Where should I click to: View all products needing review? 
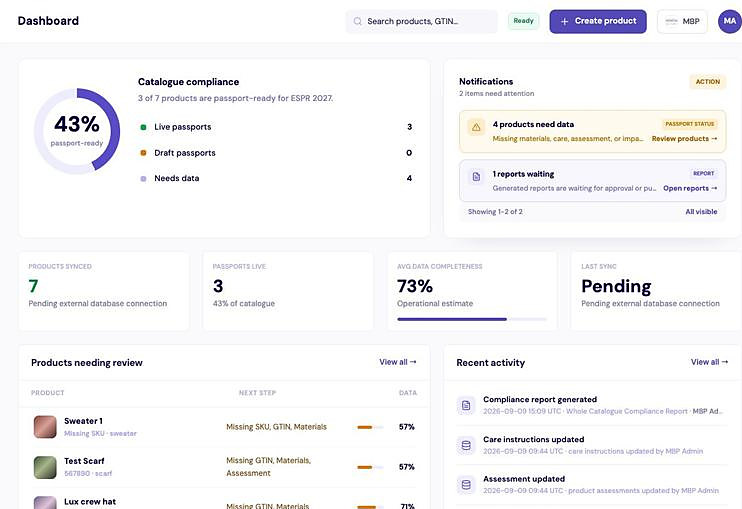(398, 362)
